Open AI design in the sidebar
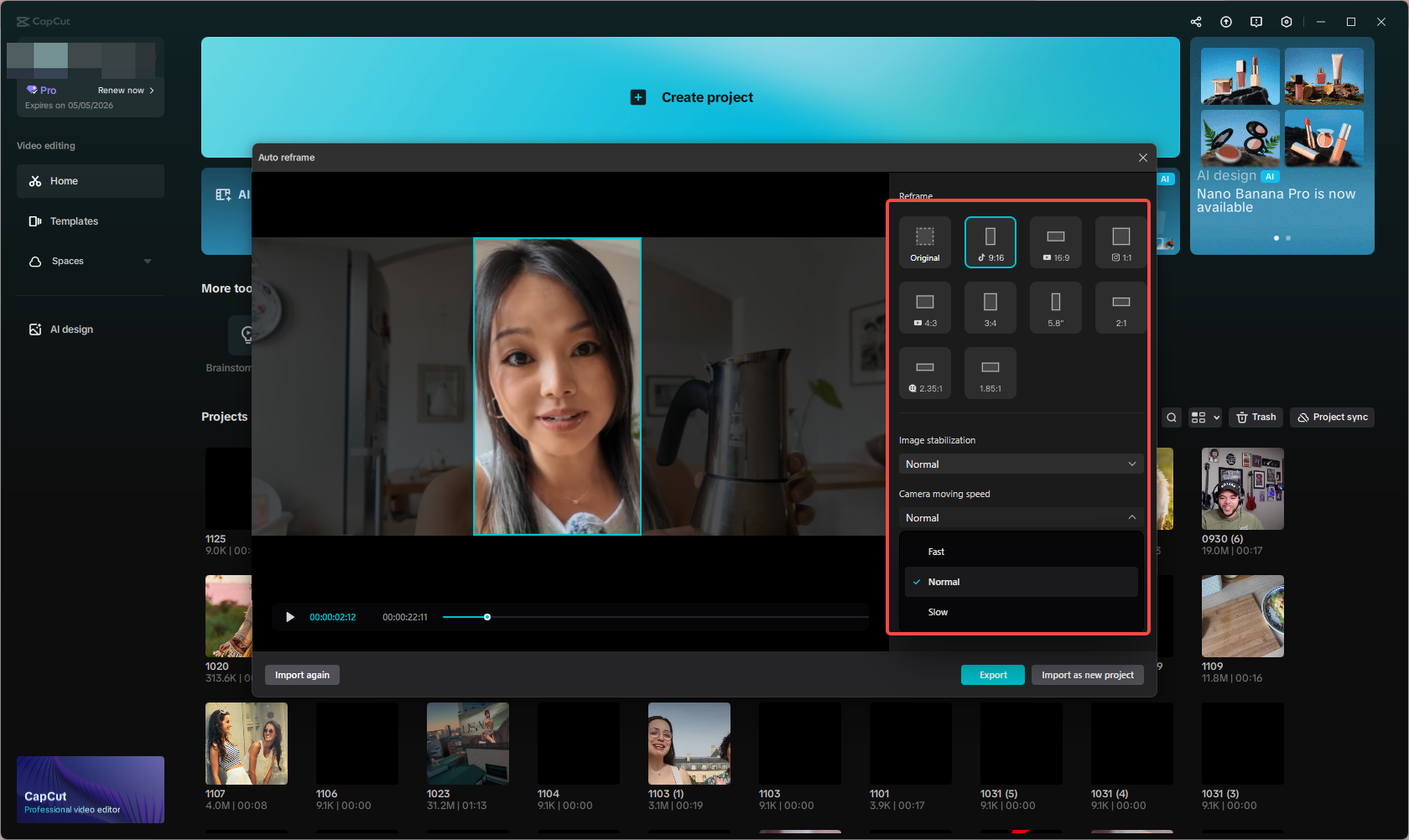 click(x=70, y=329)
